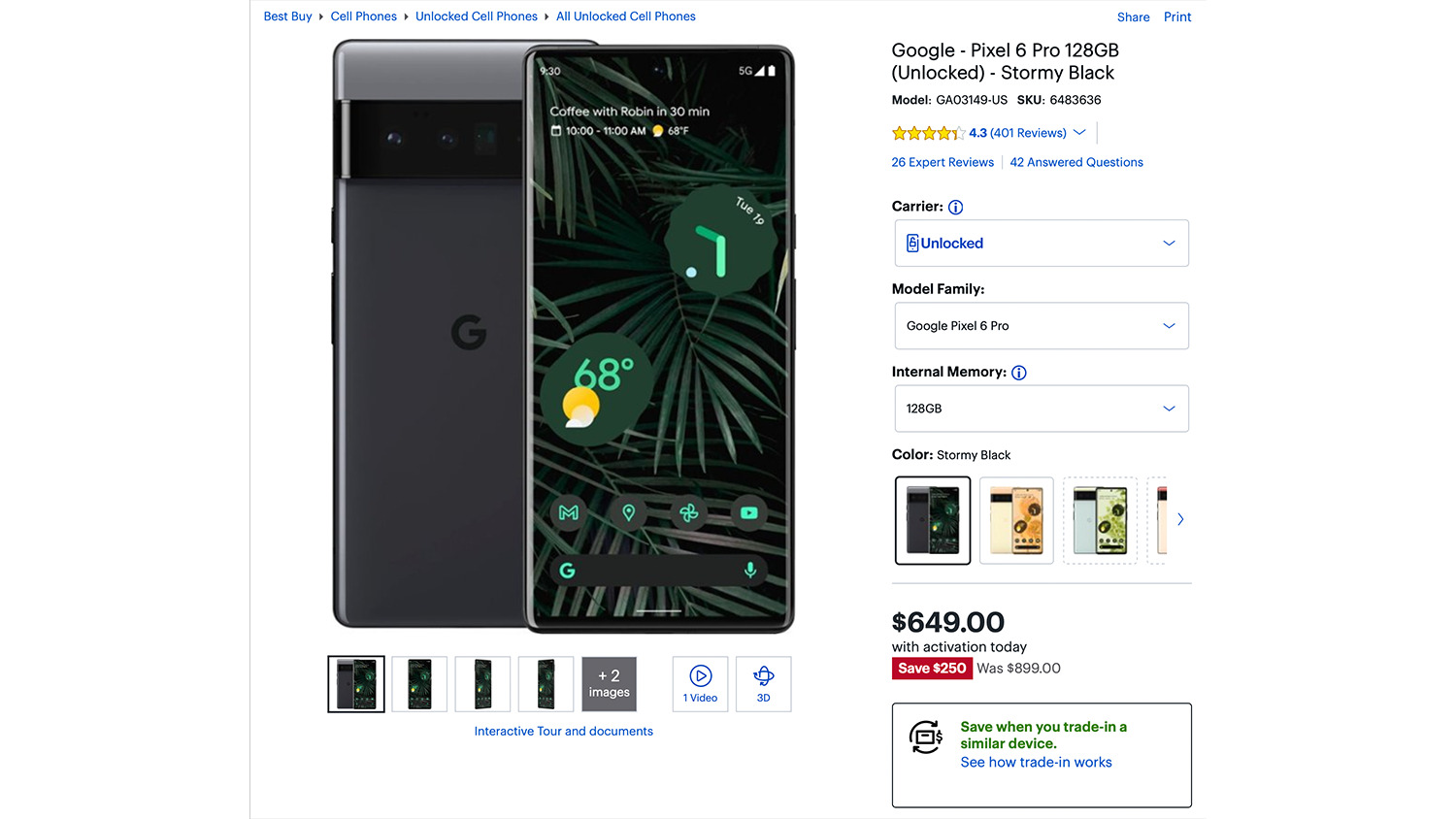Go to Unlocked Cell Phones breadcrumb
1456x819 pixels.
[x=476, y=16]
